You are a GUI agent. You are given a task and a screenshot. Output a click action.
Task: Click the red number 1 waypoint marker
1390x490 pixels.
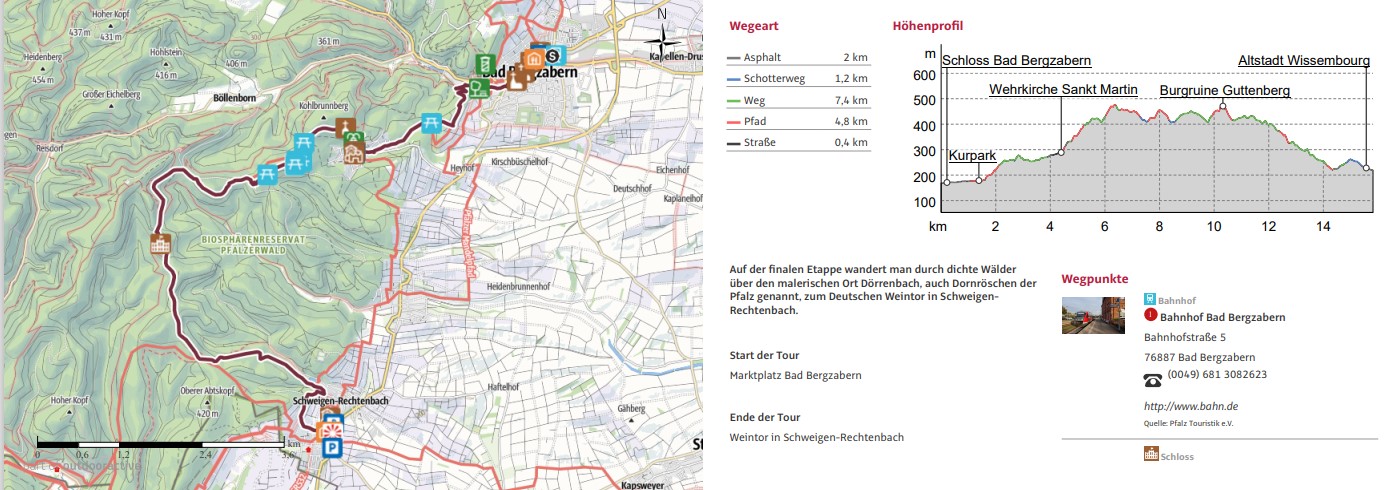tap(1150, 316)
